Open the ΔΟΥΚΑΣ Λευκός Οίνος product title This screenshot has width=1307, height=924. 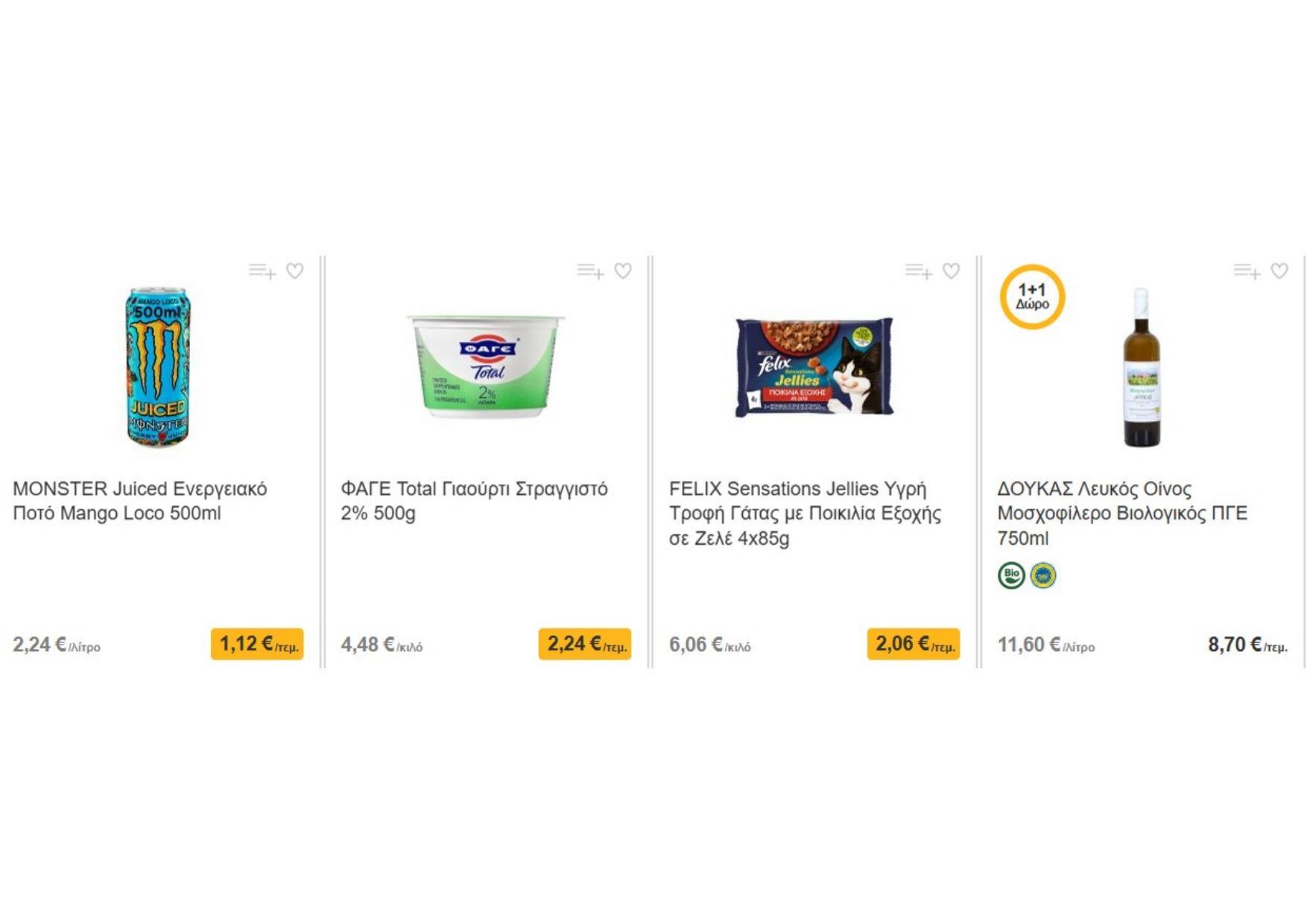point(1122,513)
